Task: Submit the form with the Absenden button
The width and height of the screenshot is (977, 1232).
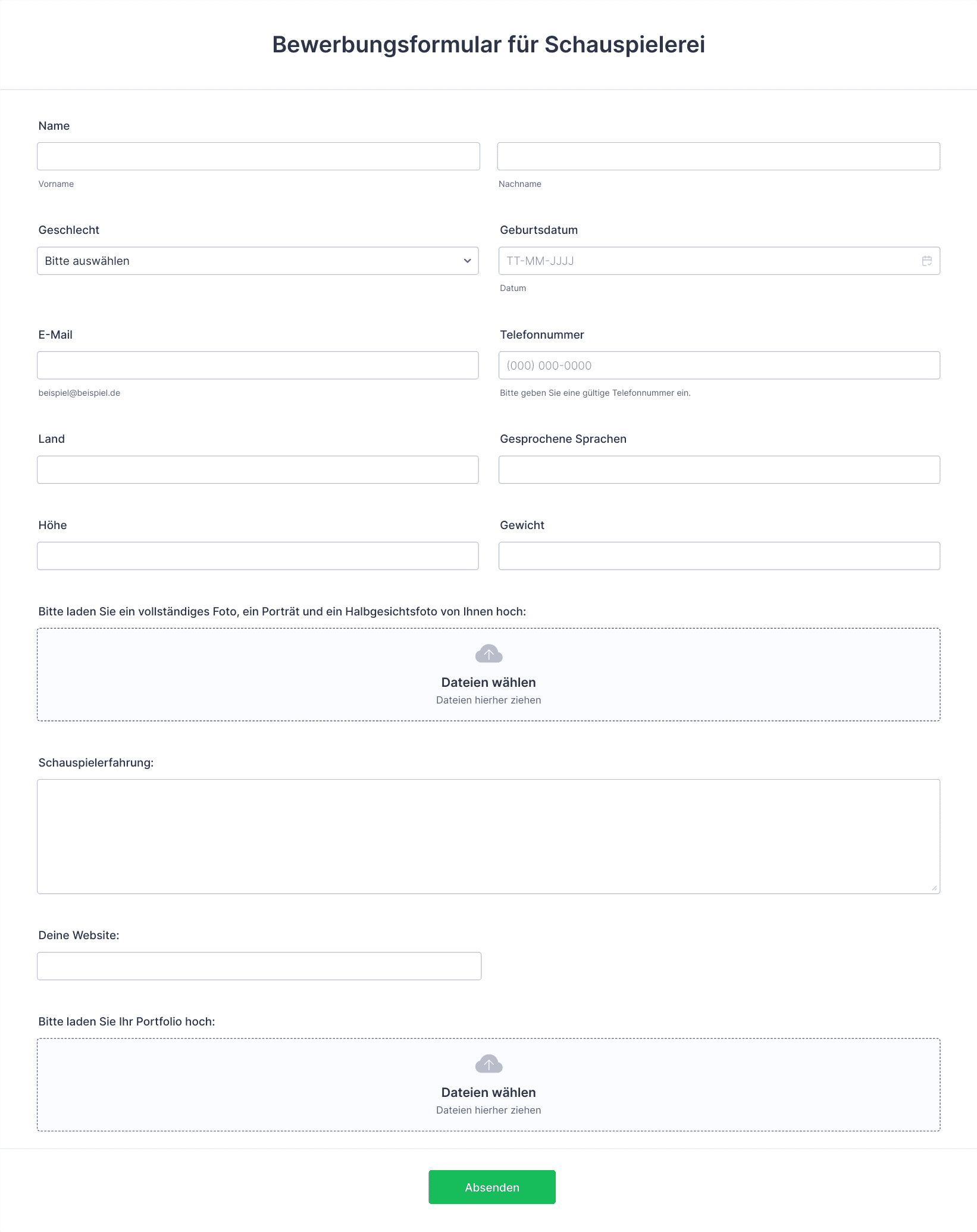Action: [x=492, y=1187]
